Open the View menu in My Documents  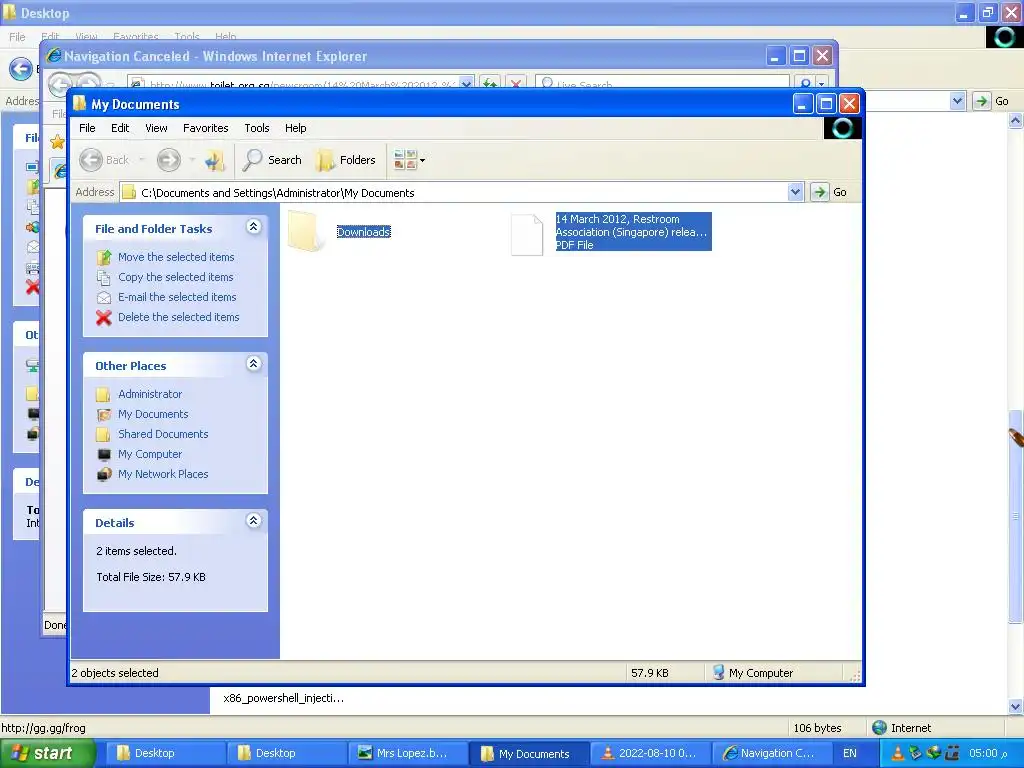pyautogui.click(x=156, y=128)
